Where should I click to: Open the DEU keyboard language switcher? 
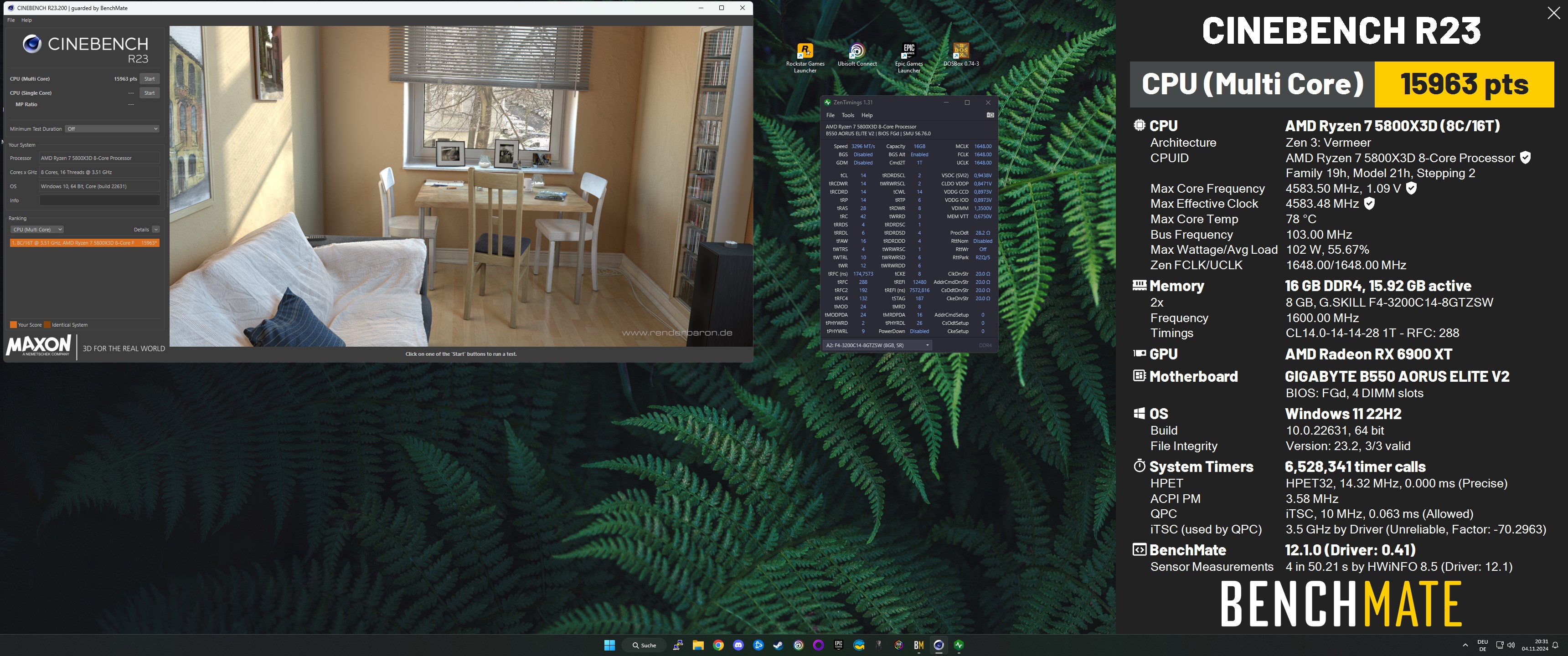click(x=1482, y=645)
